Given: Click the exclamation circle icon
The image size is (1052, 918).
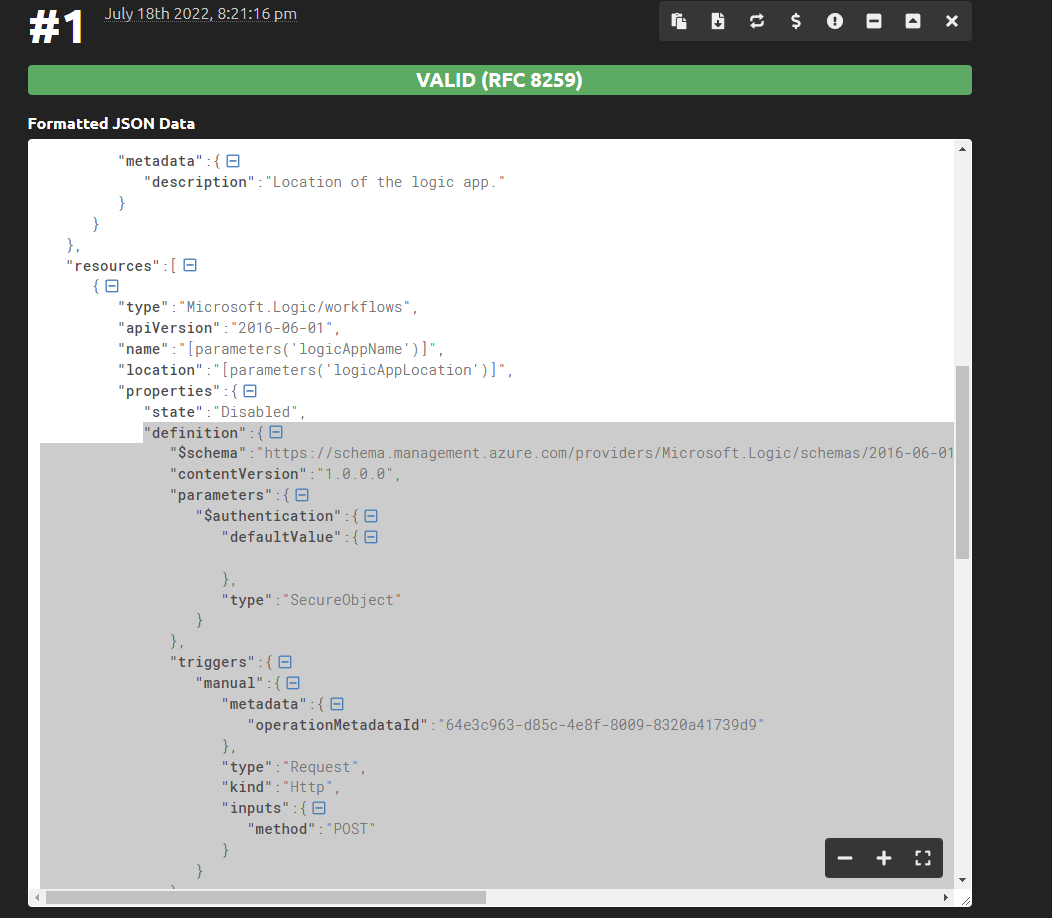Looking at the screenshot, I should (835, 21).
